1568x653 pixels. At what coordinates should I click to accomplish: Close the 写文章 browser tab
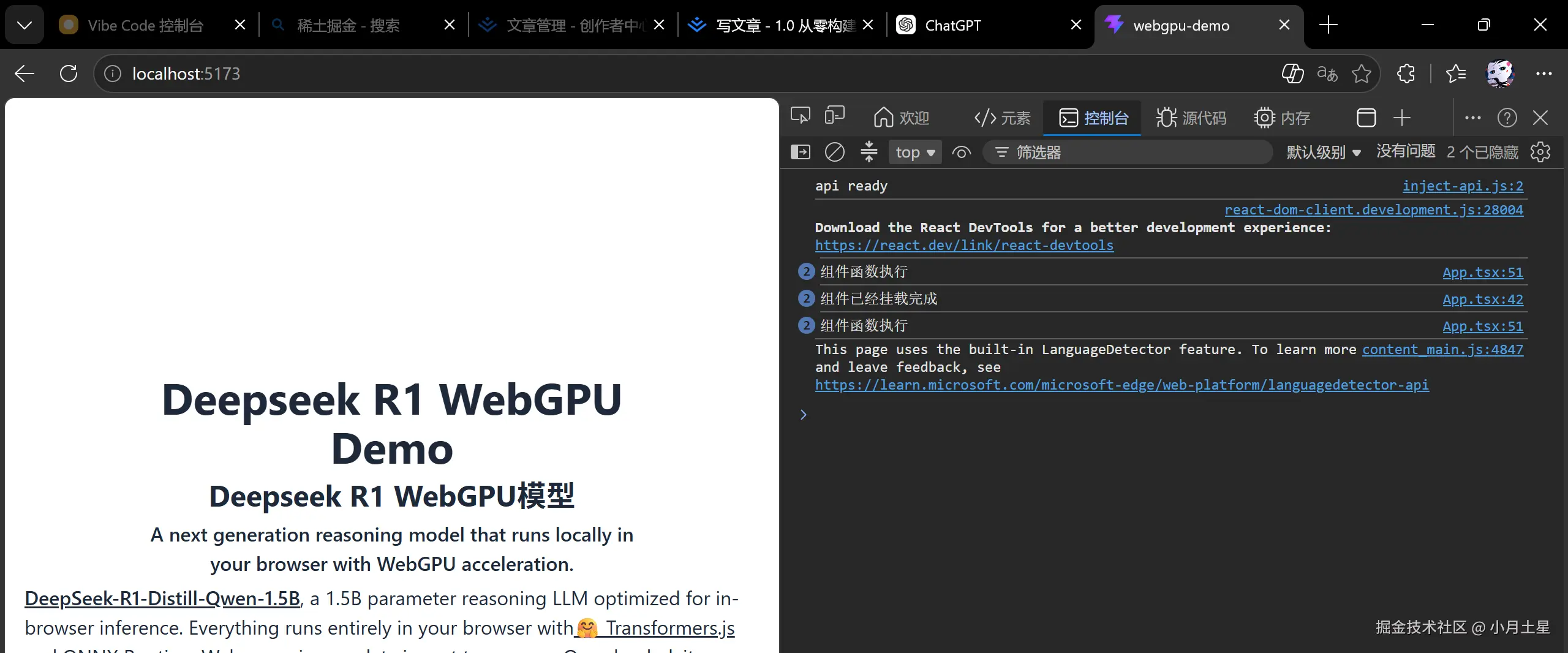pos(868,25)
